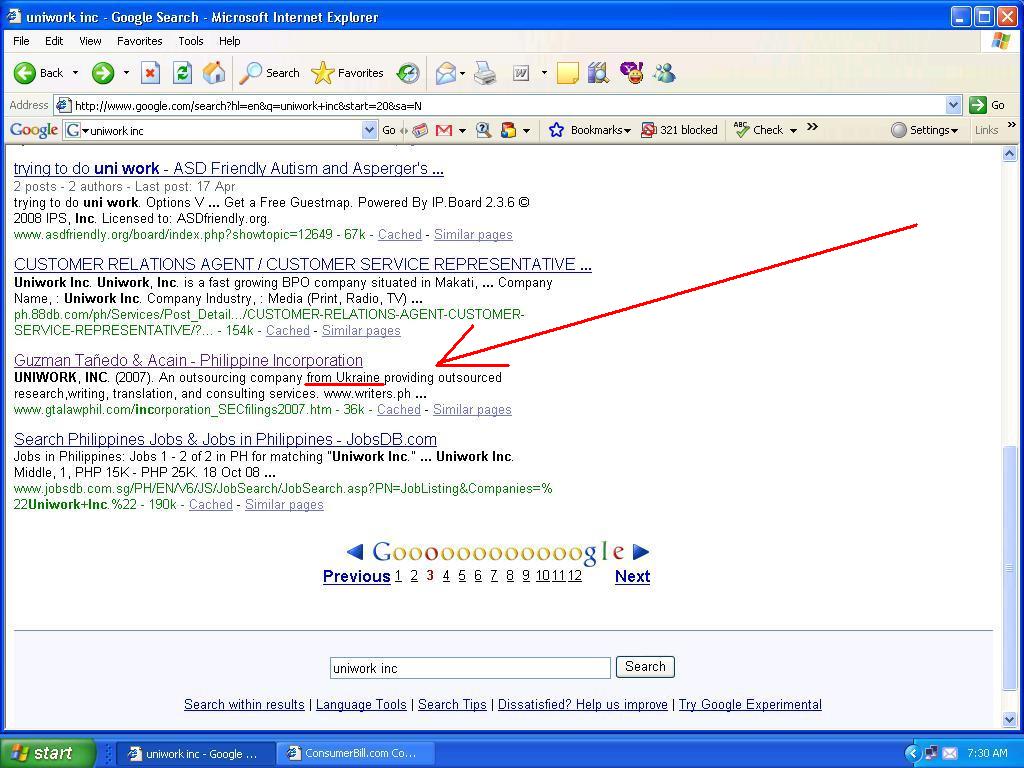Open the View menu
1024x768 pixels.
point(90,41)
